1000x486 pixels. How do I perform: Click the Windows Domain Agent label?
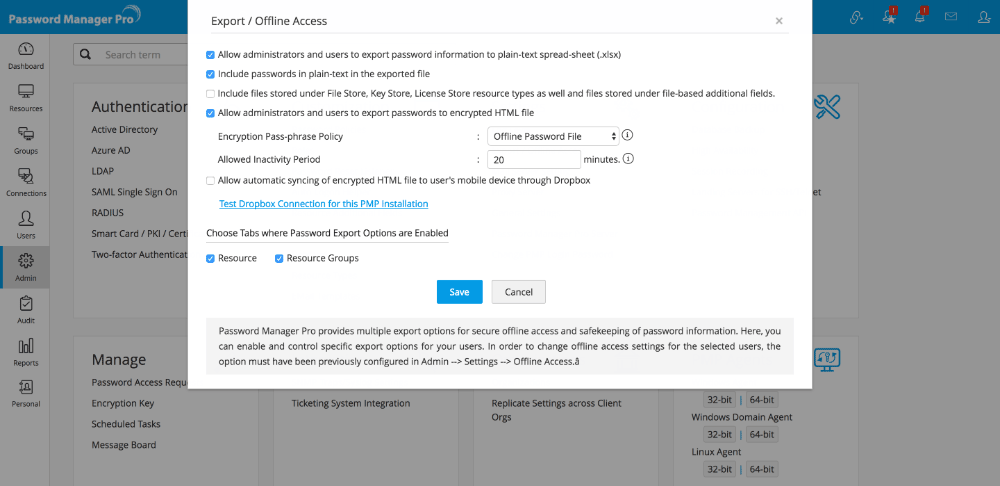[742, 417]
